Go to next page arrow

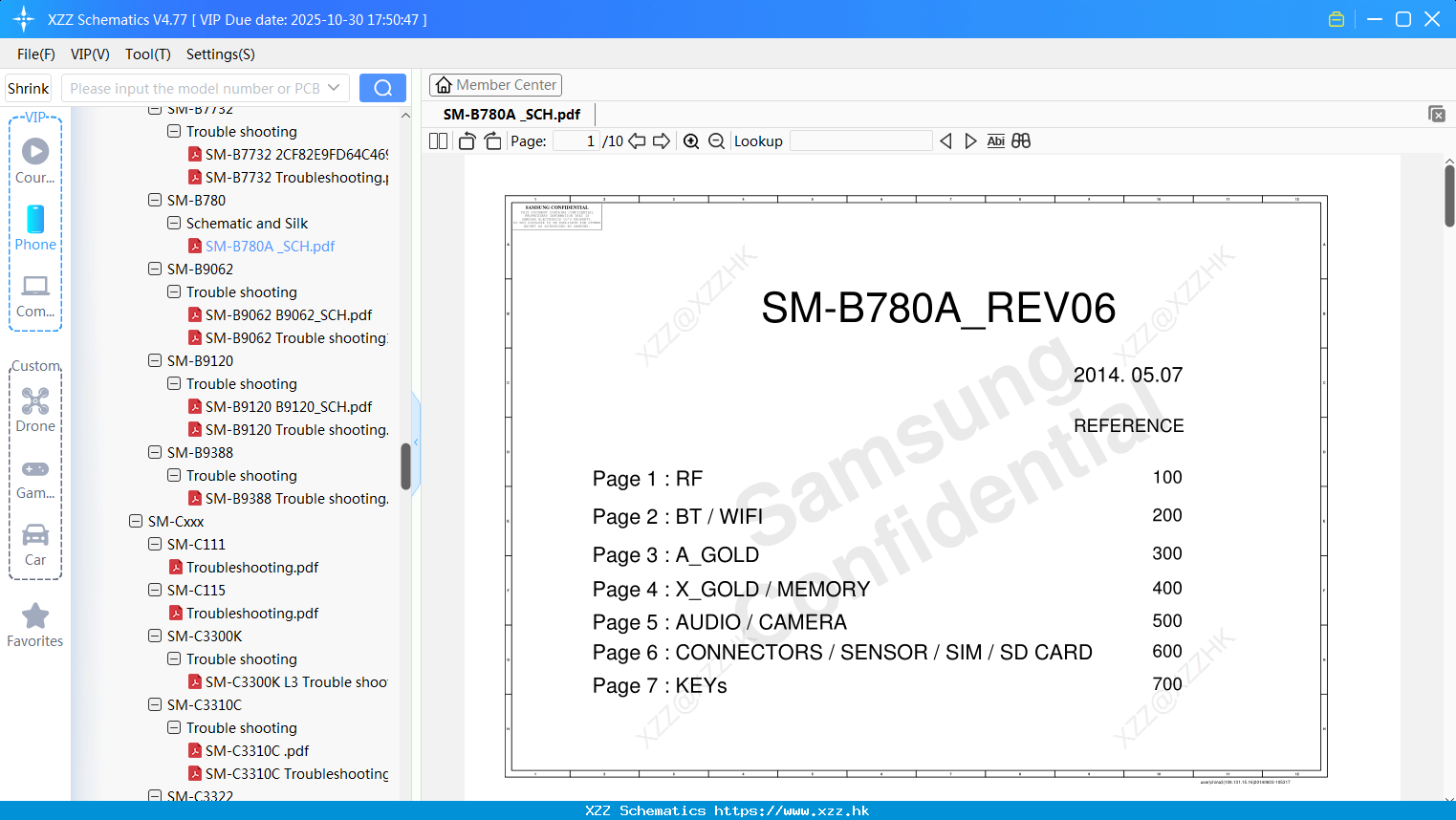point(662,141)
